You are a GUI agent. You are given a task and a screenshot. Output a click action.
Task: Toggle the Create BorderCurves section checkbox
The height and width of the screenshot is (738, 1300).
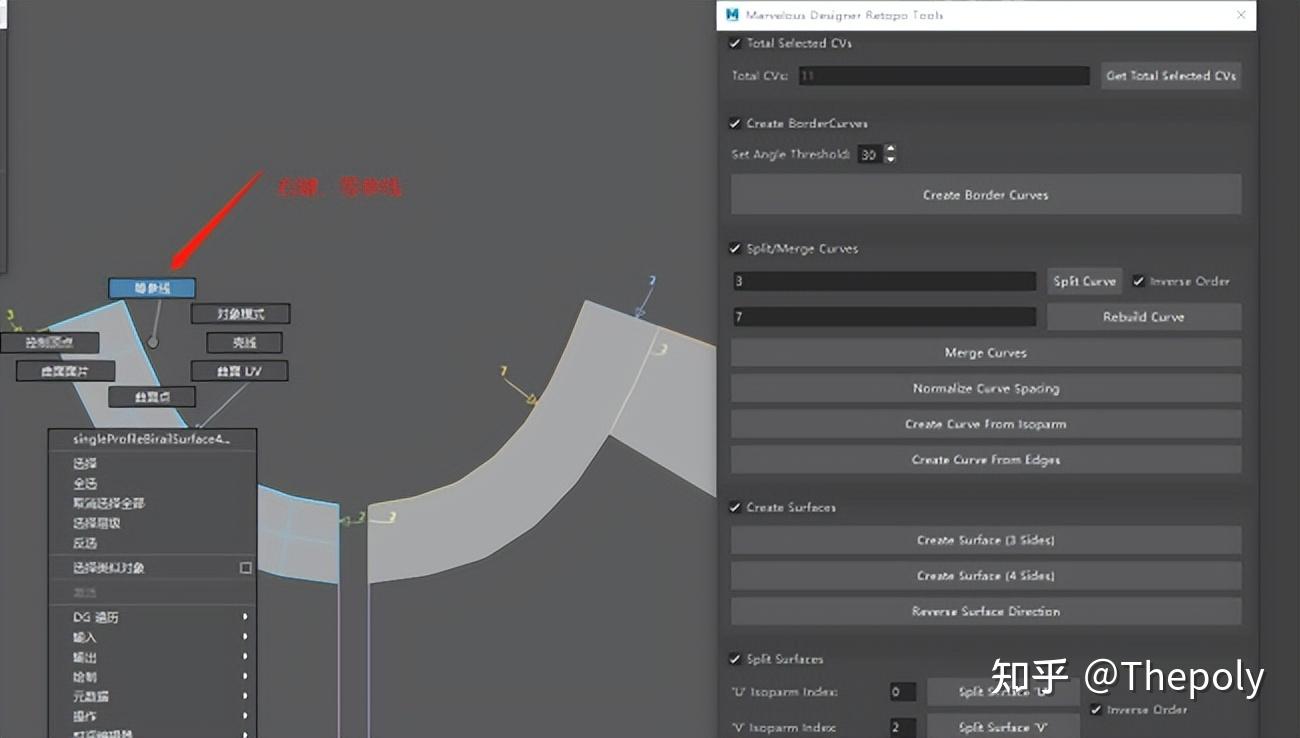(736, 123)
